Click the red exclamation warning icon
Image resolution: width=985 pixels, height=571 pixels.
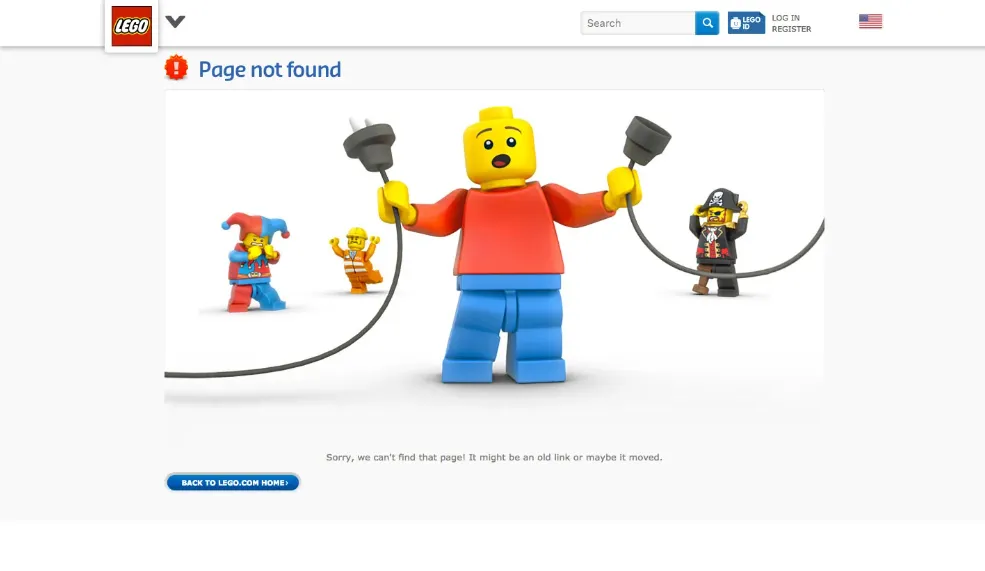[177, 68]
